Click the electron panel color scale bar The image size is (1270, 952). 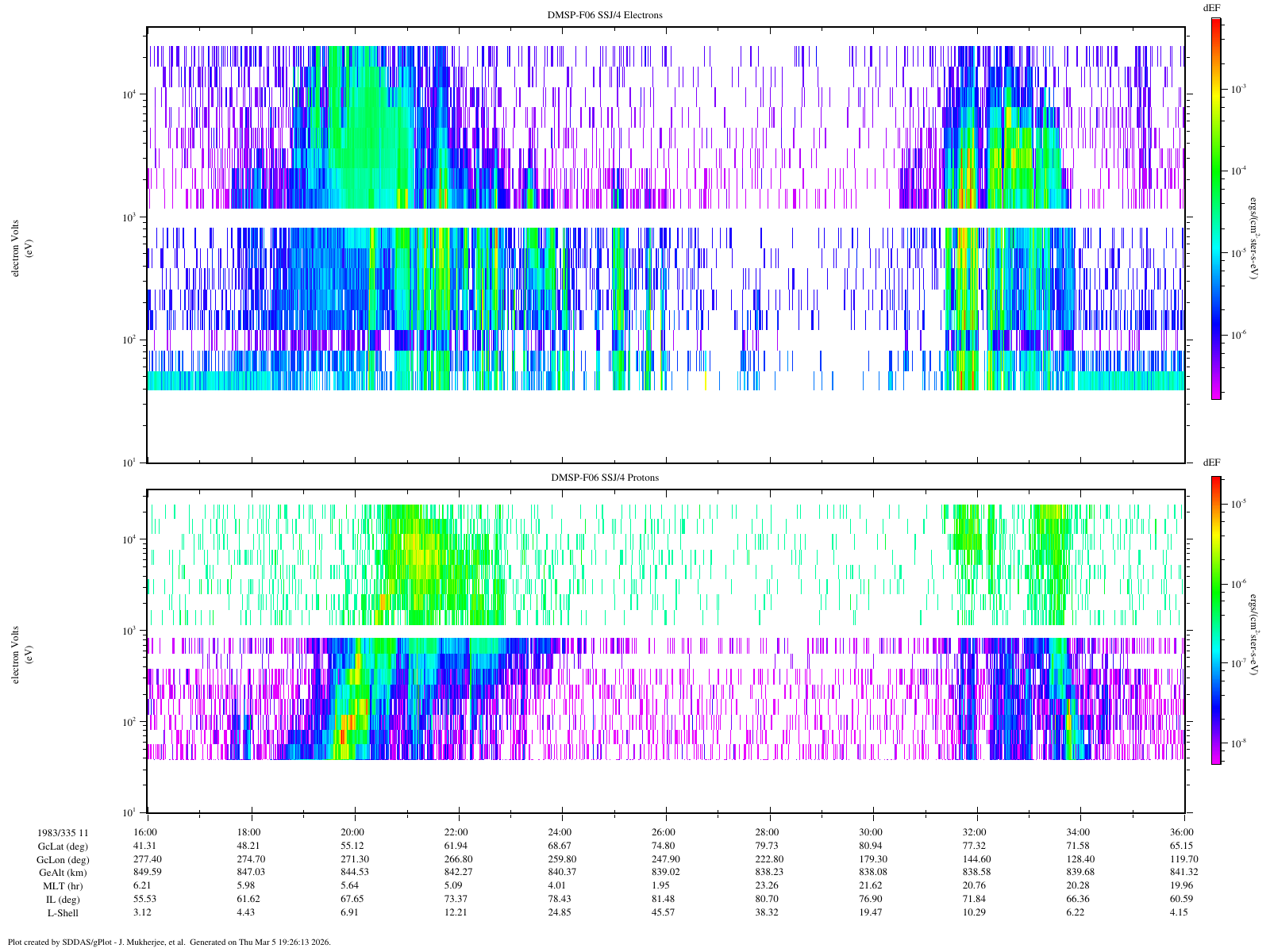click(x=1215, y=208)
